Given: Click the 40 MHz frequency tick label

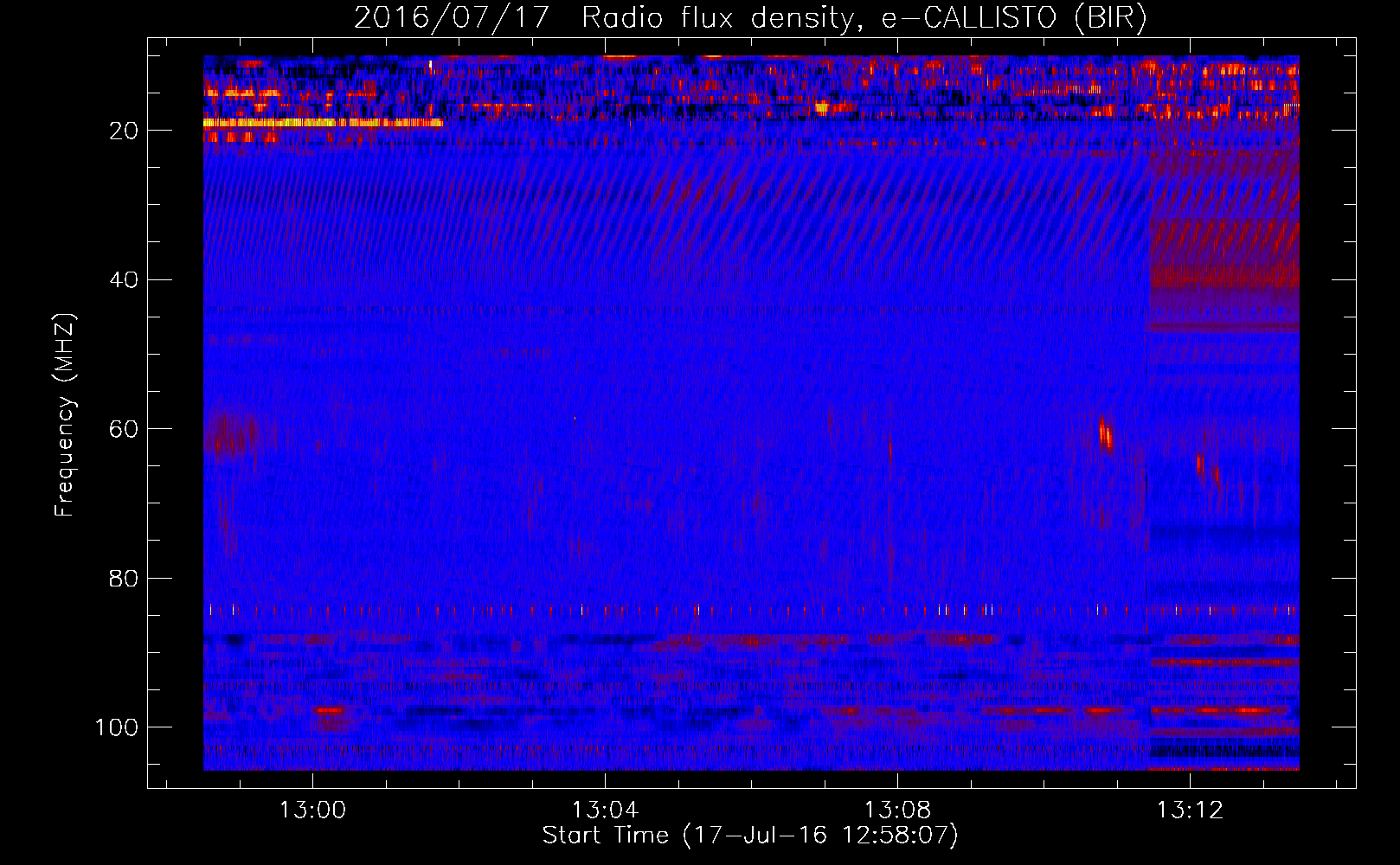Looking at the screenshot, I should pyautogui.click(x=124, y=280).
